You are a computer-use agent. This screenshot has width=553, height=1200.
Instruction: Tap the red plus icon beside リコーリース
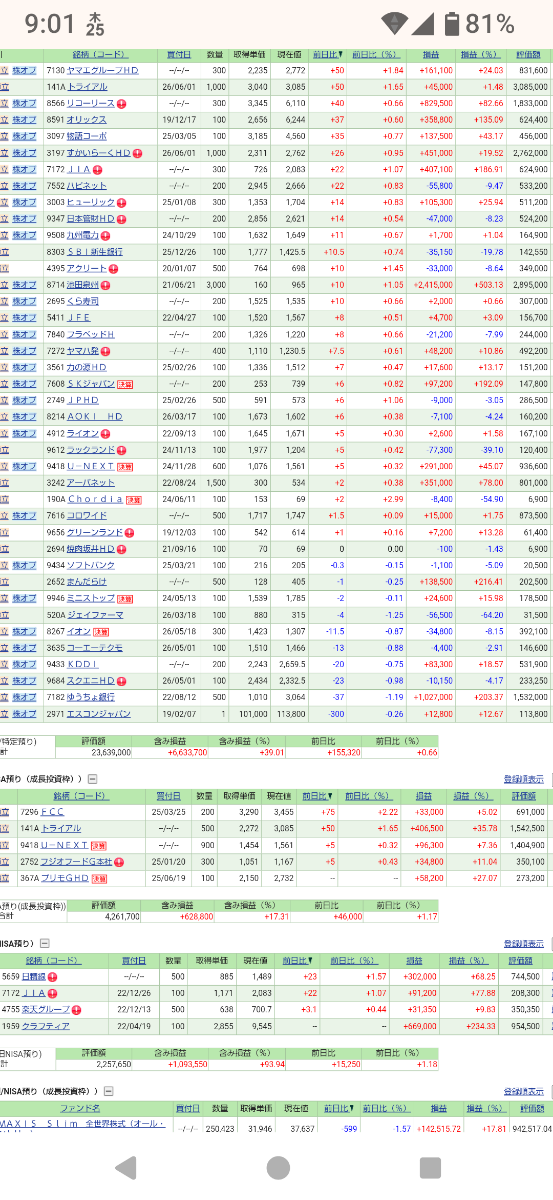coord(122,104)
